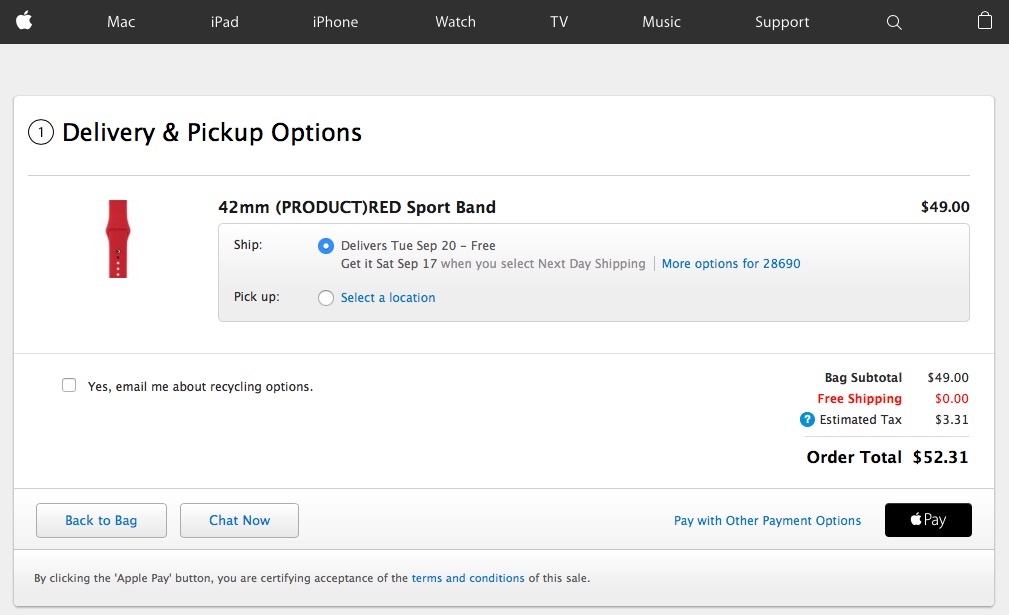Click the red Sport Band thumbnail
Screen dimensions: 1009x615
(118, 239)
